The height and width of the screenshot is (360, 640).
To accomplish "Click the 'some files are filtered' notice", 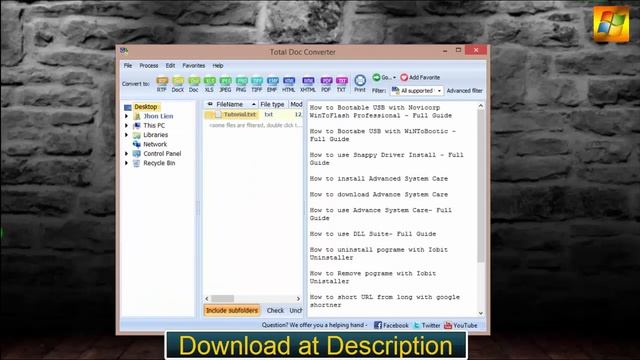I will (x=256, y=125).
